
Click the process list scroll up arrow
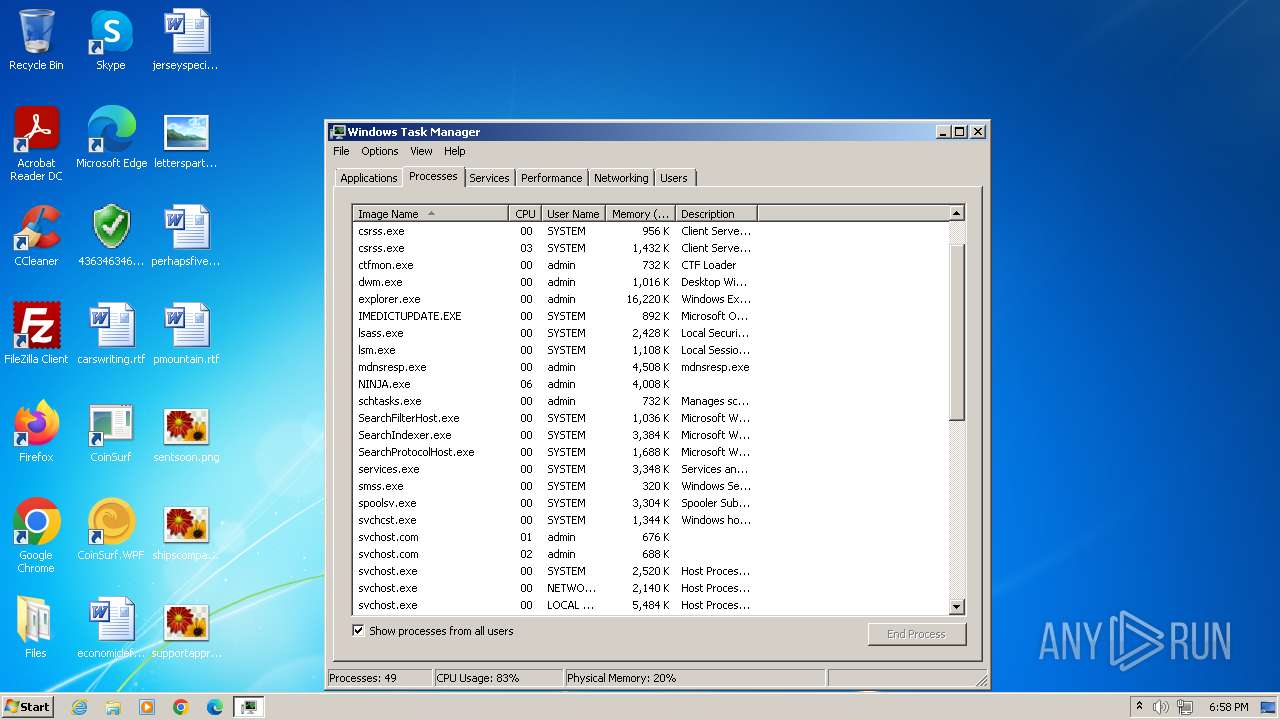pos(956,213)
